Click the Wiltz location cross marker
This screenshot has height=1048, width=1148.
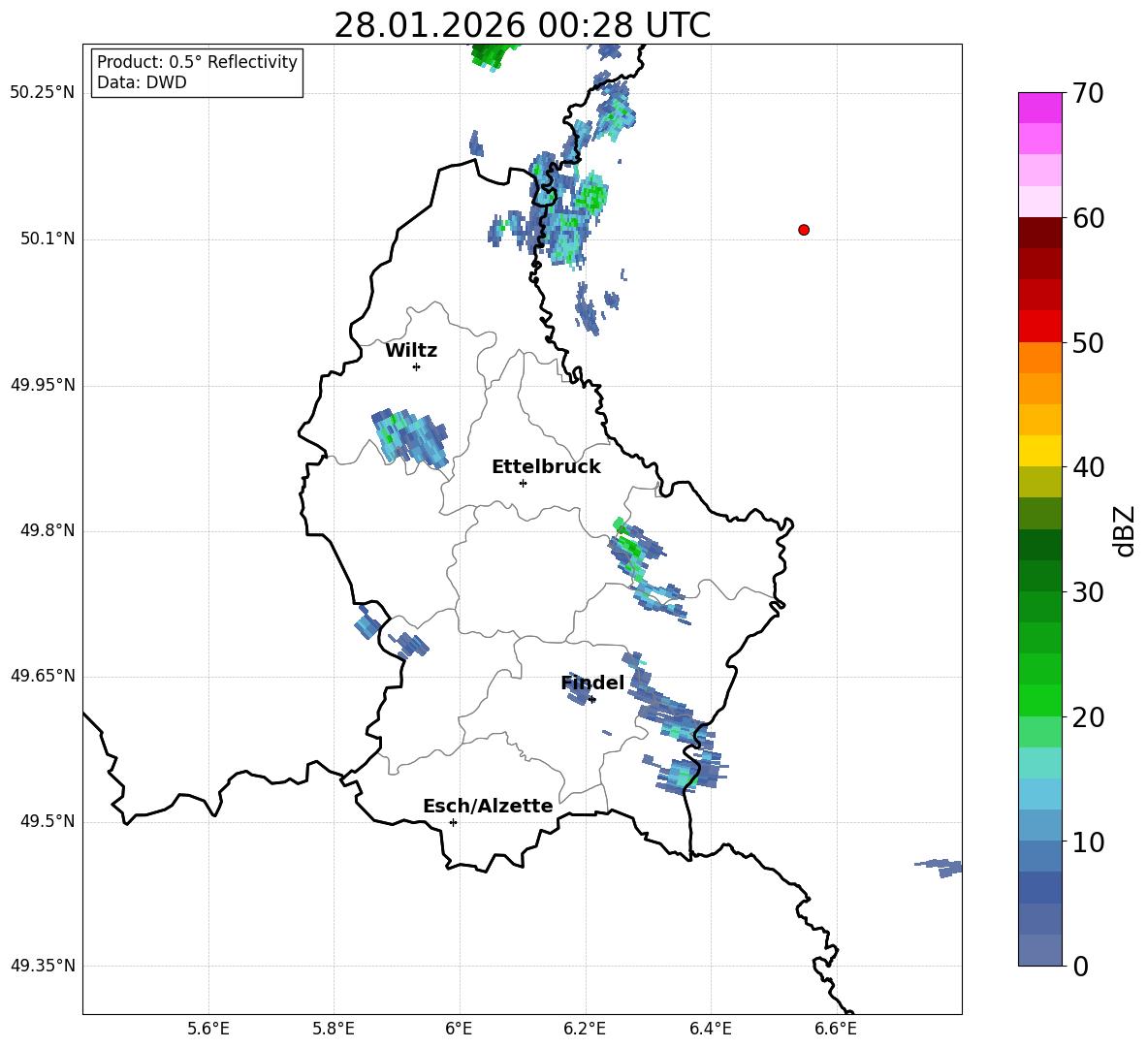417,366
